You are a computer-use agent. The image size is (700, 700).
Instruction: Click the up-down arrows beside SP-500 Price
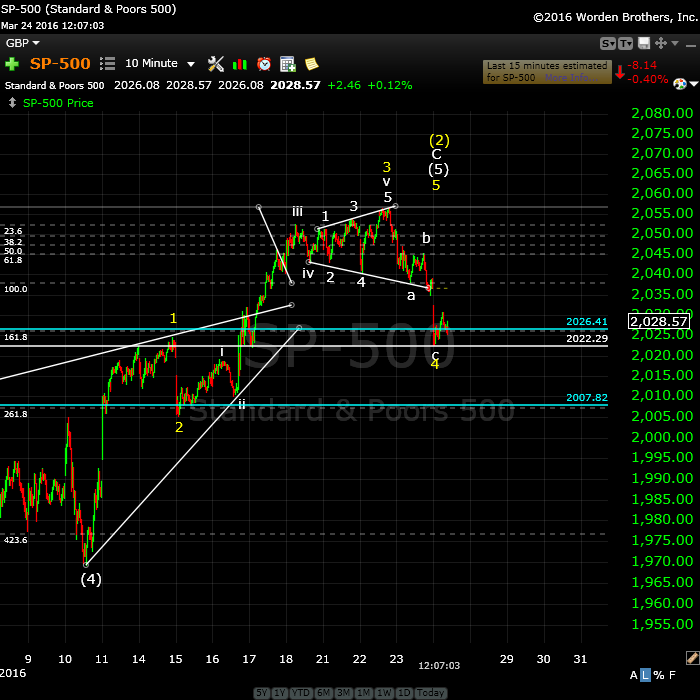tap(12, 103)
